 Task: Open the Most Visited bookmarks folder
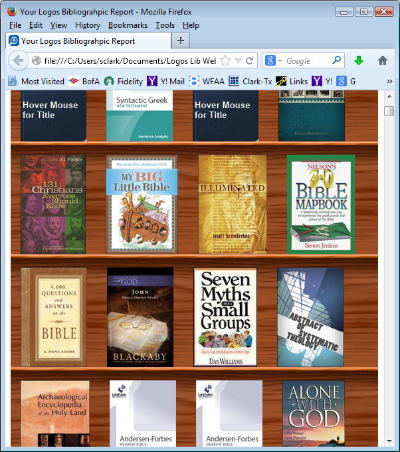coord(36,81)
